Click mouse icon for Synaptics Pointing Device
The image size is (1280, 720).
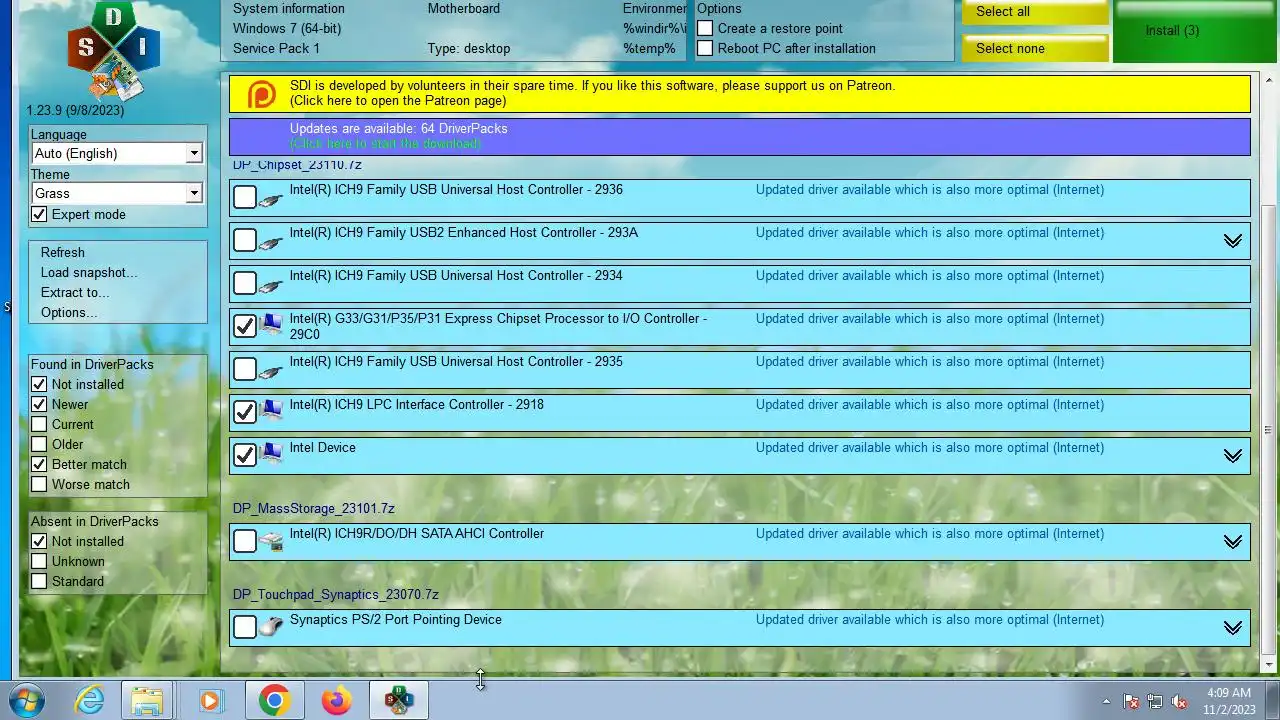click(270, 627)
